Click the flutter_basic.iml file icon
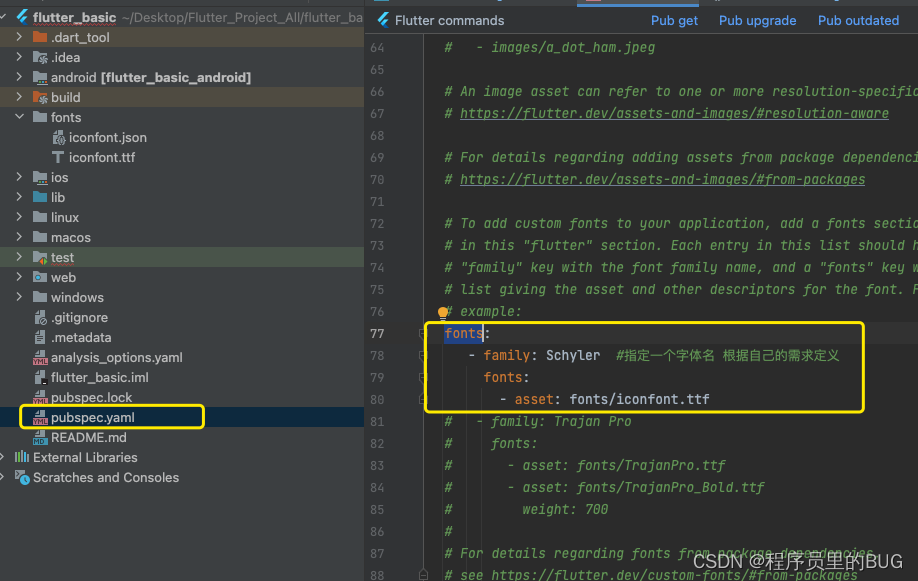918x581 pixels. click(40, 378)
